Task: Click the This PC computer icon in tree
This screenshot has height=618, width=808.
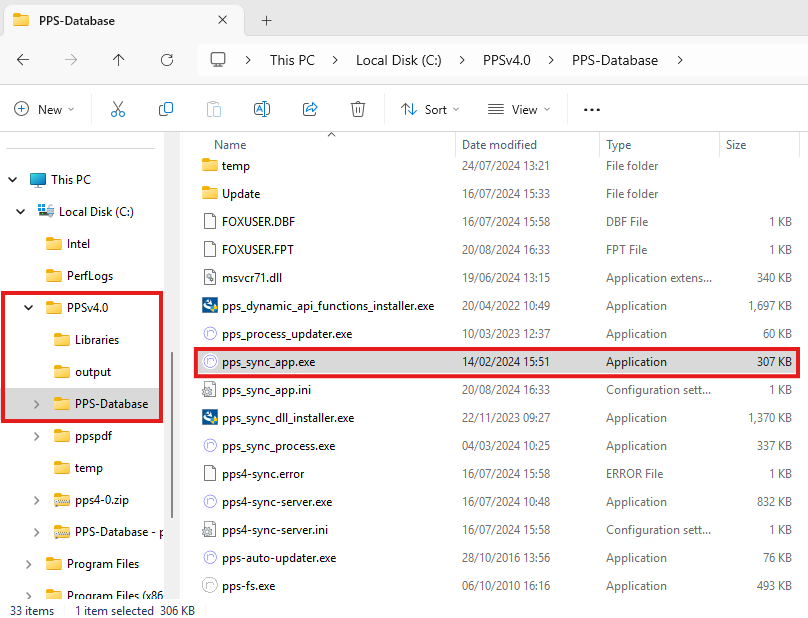Action: 38,180
